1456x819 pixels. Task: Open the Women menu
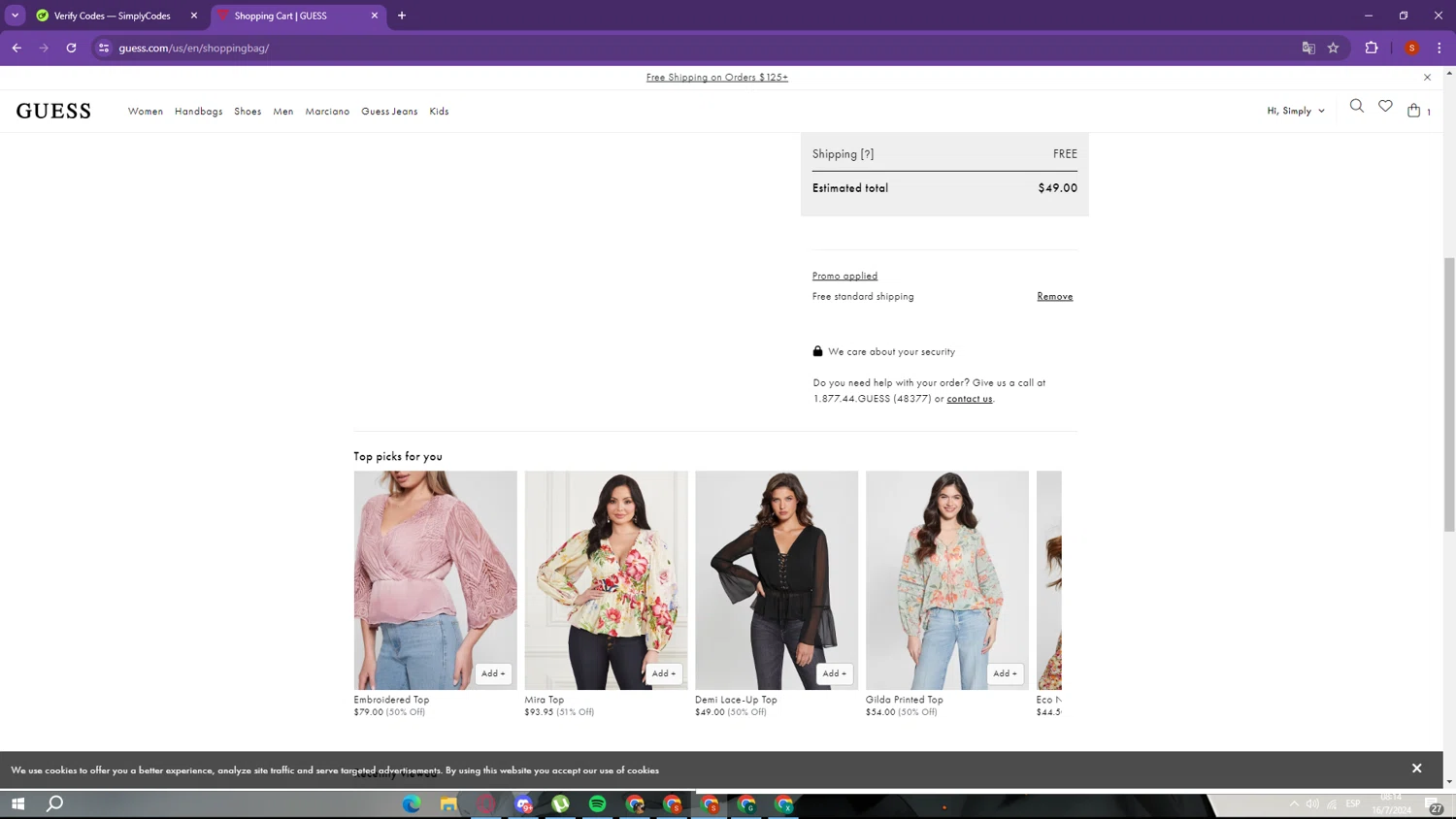(146, 112)
